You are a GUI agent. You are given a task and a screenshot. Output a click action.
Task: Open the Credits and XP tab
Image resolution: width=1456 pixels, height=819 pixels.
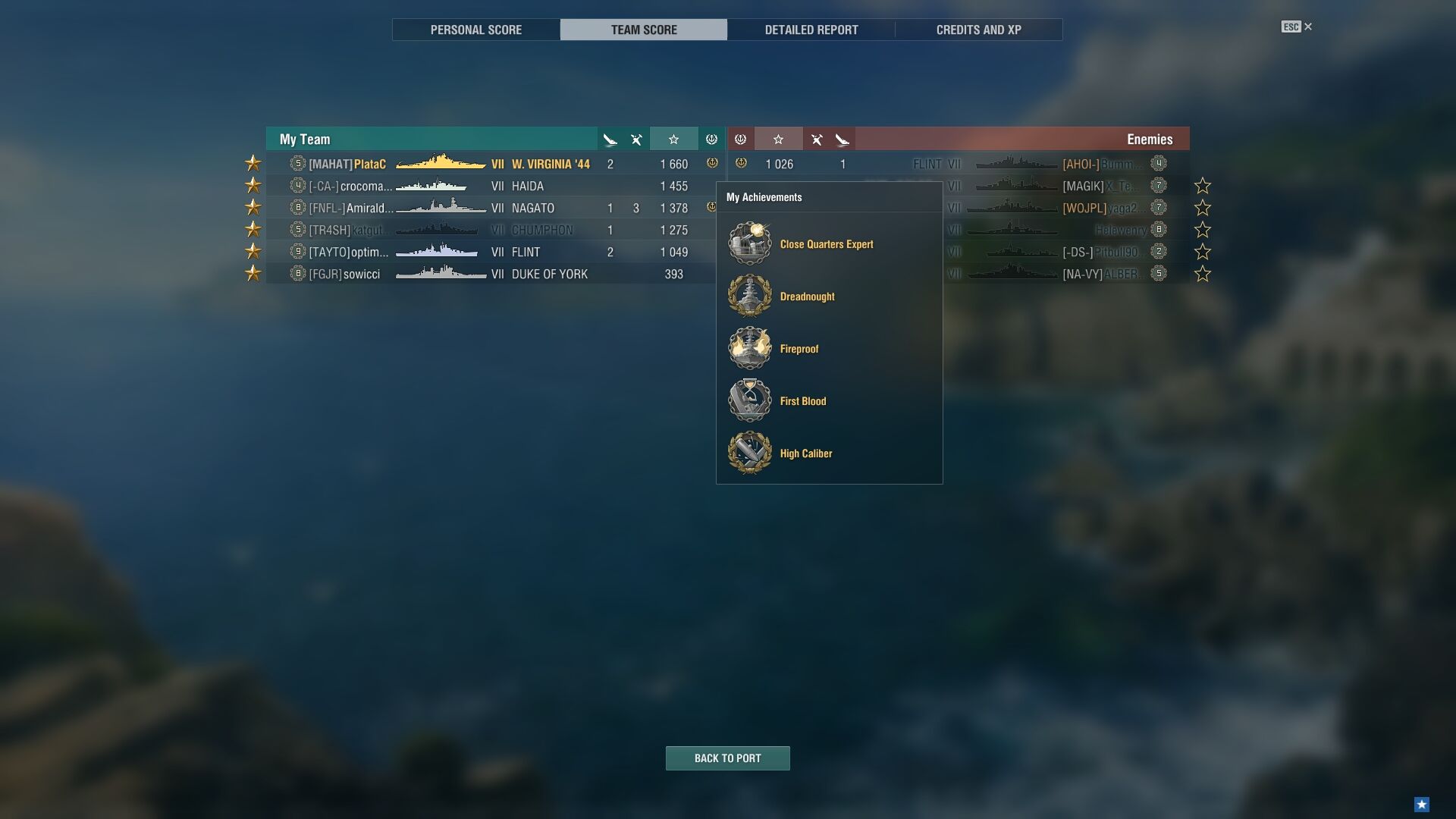point(979,30)
